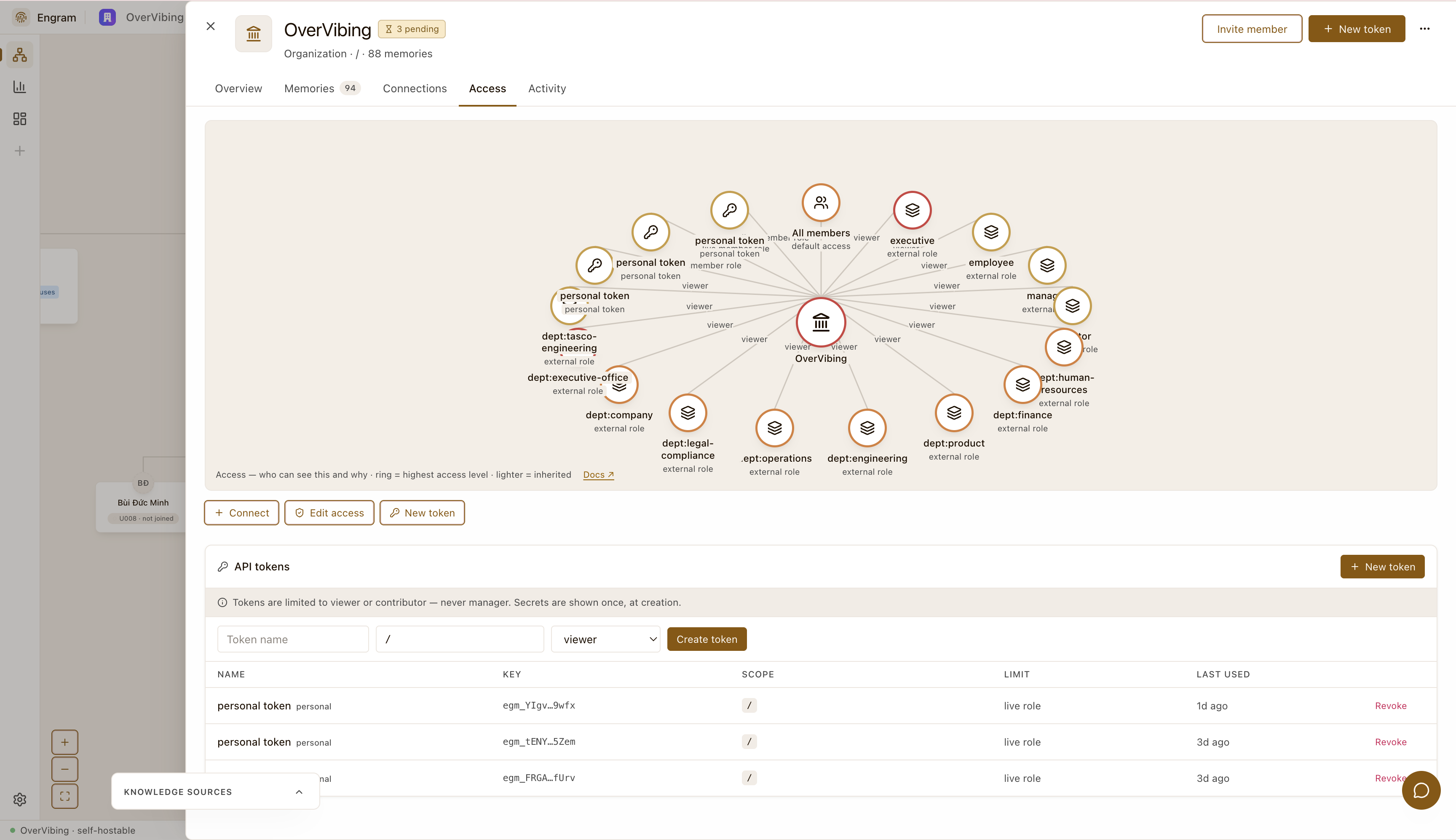
Task: Select the dept:finance node
Action: point(1022,384)
